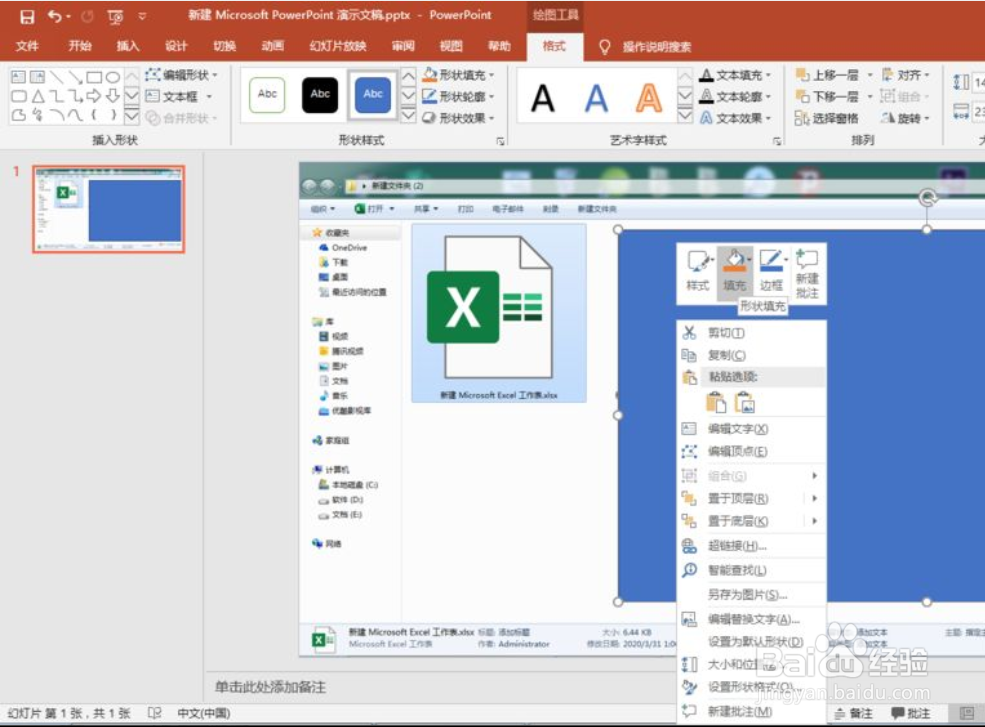985x727 pixels.
Task: Apply the blue A WordArt style
Action: 596,98
